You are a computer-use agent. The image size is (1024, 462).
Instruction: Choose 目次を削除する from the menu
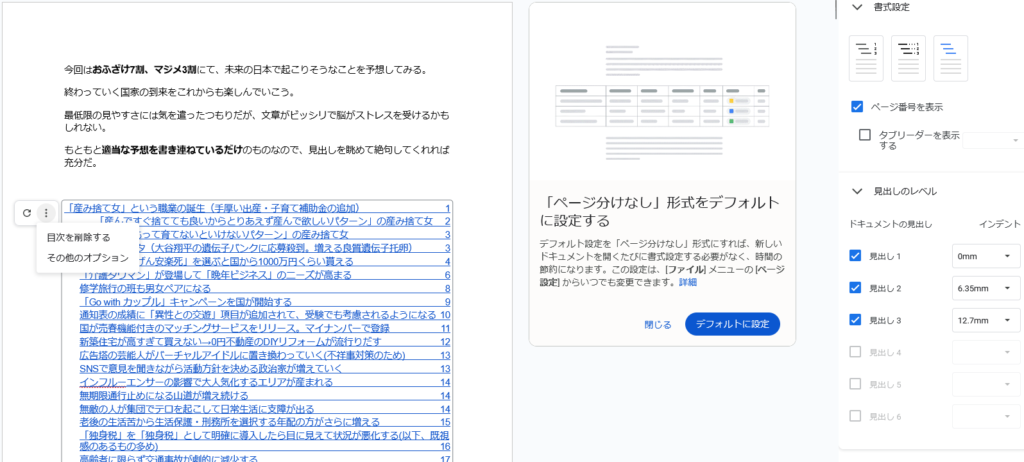(x=79, y=237)
